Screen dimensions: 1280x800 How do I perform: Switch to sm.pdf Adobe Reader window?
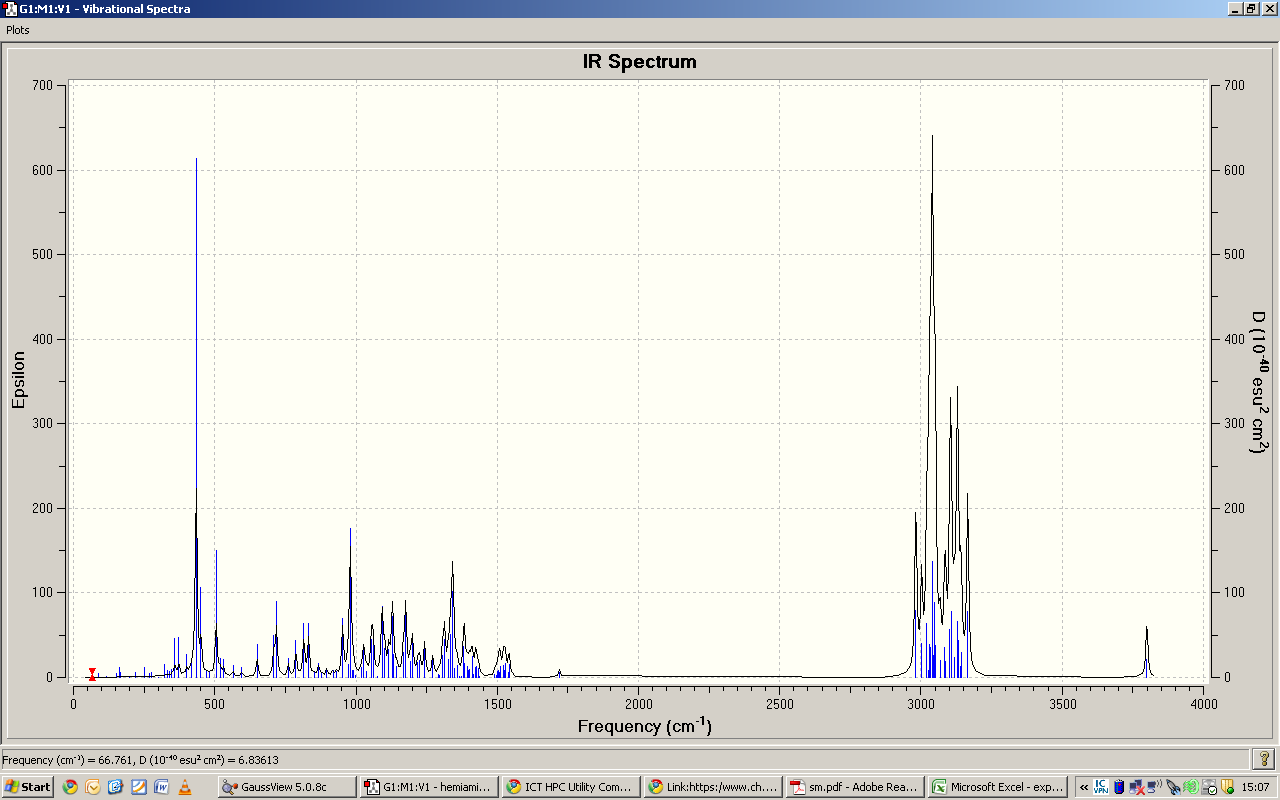coord(855,787)
